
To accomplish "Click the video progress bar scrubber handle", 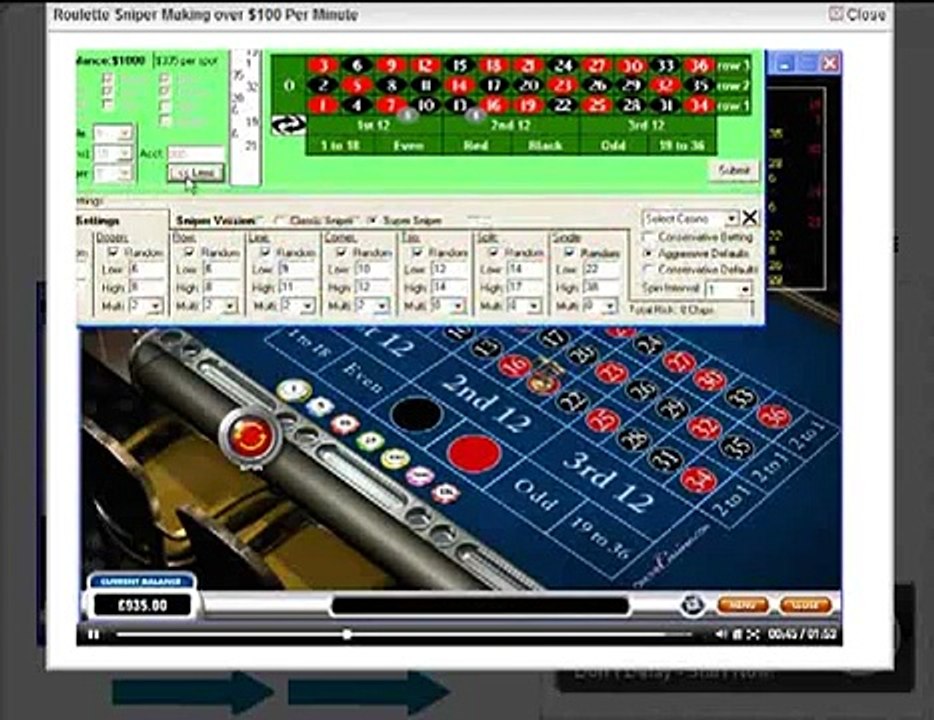I will (347, 635).
